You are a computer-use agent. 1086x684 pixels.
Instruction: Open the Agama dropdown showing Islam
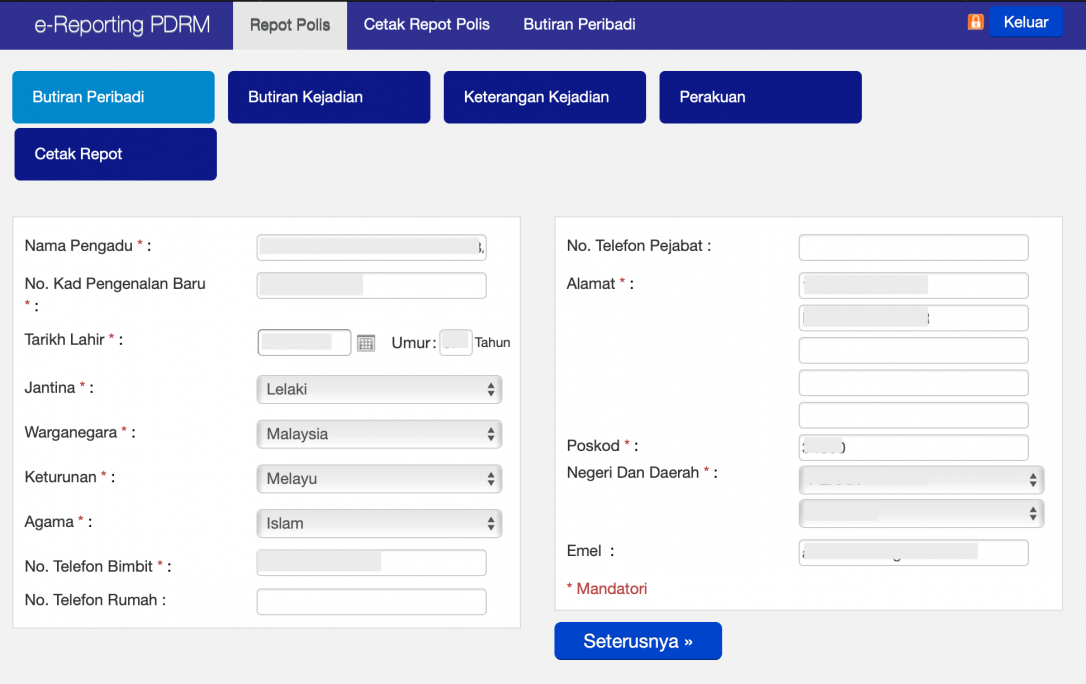click(378, 523)
